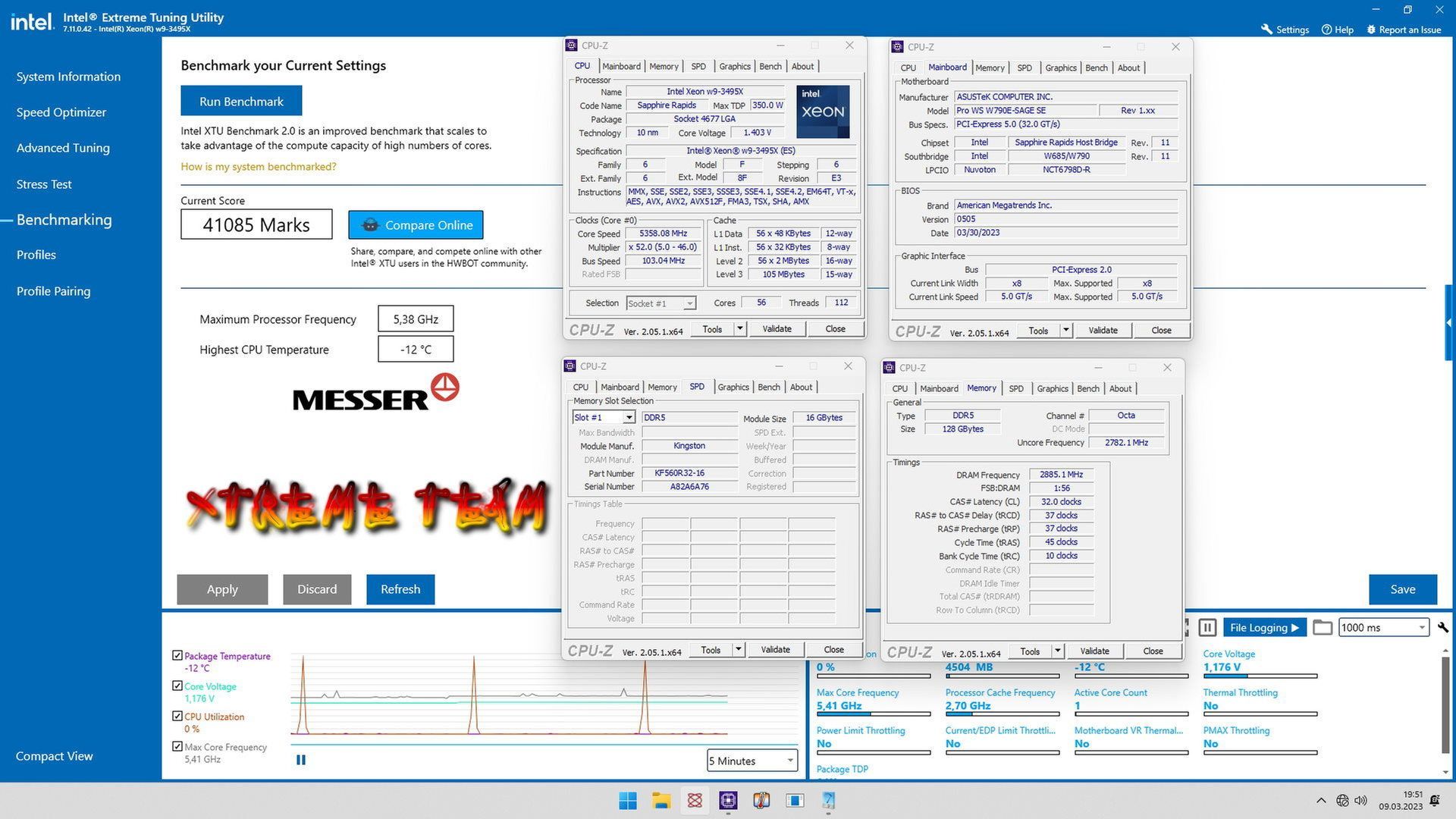The height and width of the screenshot is (819, 1456).
Task: Click the Apply button
Action: pyautogui.click(x=222, y=589)
